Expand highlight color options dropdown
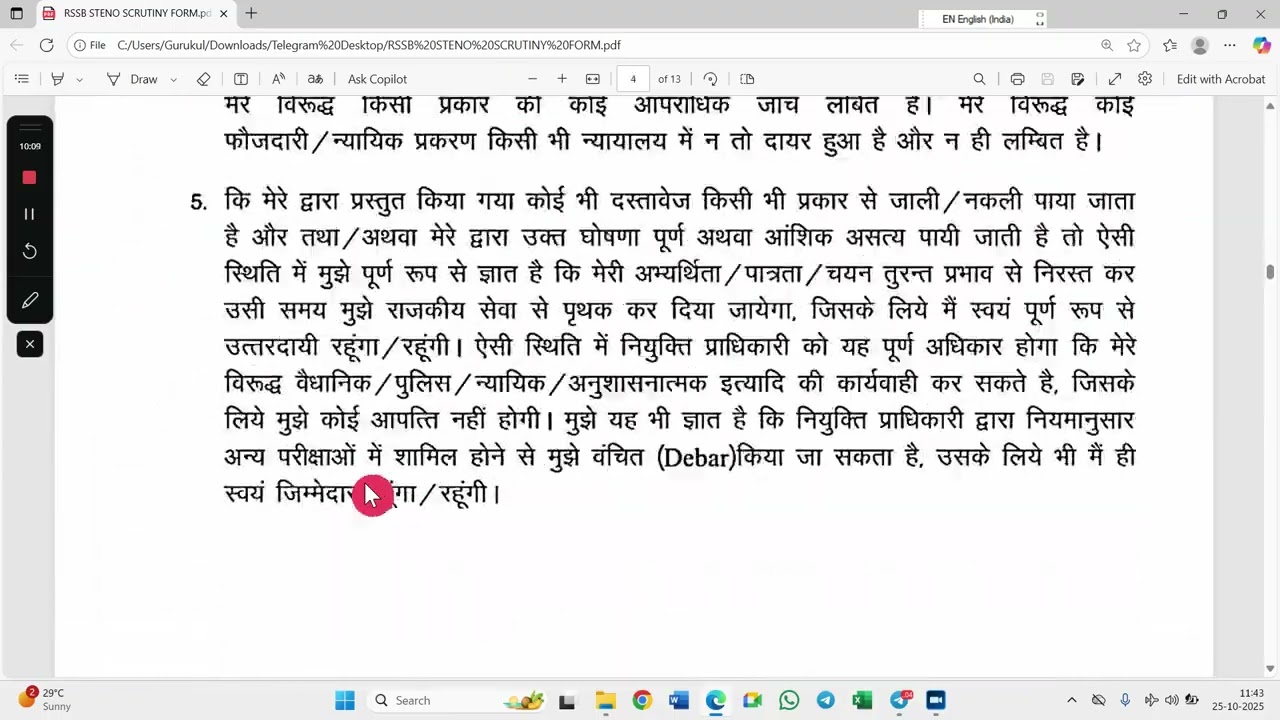The image size is (1280, 720). tap(79, 79)
